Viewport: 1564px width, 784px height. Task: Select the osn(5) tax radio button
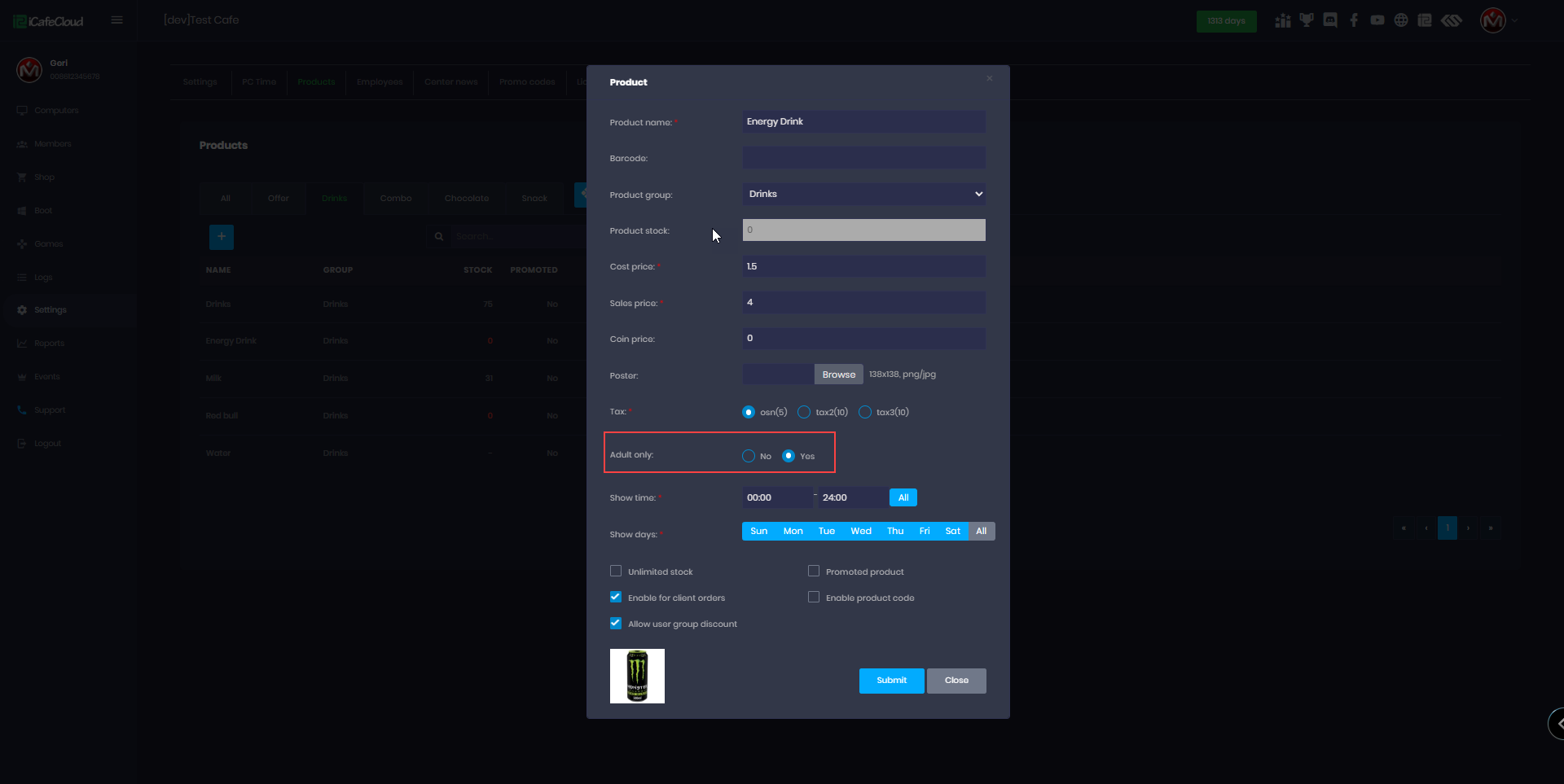pos(749,412)
